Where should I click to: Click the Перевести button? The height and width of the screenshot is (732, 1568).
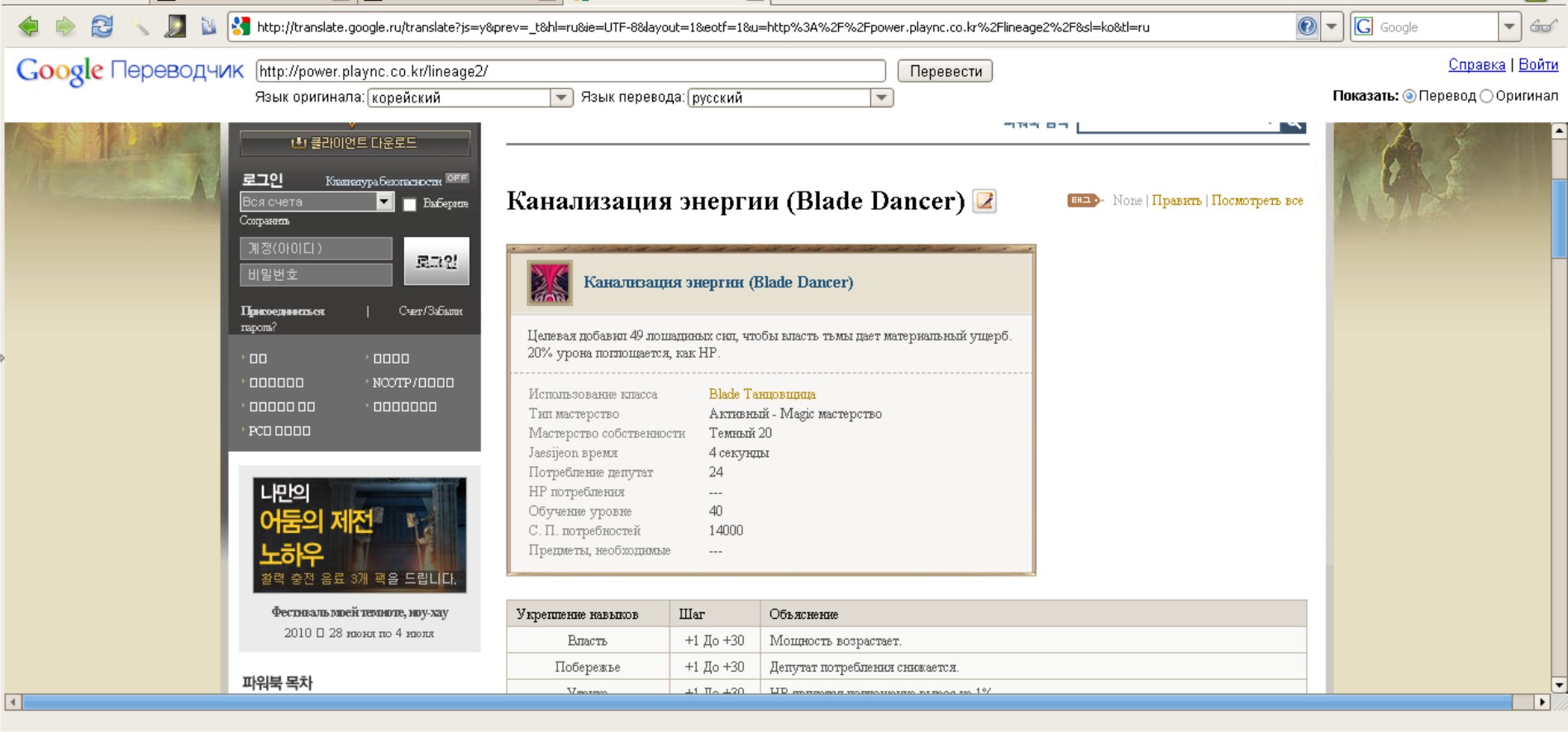coord(946,71)
